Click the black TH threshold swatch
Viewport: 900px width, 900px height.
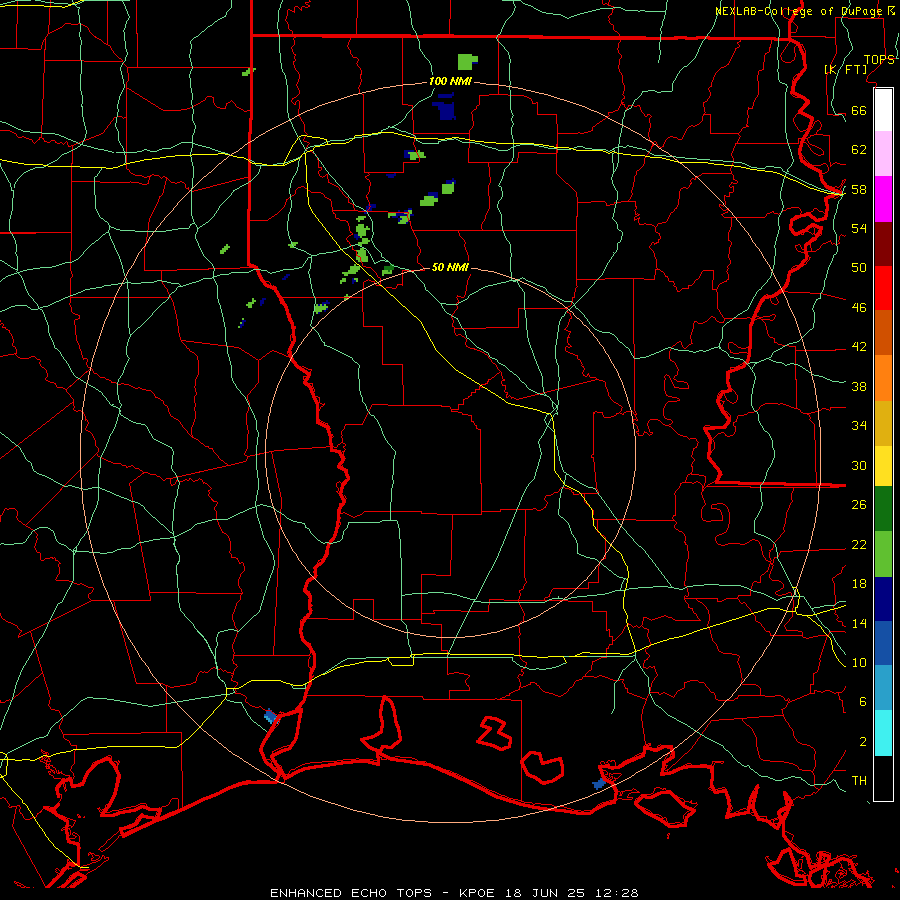pyautogui.click(x=883, y=778)
